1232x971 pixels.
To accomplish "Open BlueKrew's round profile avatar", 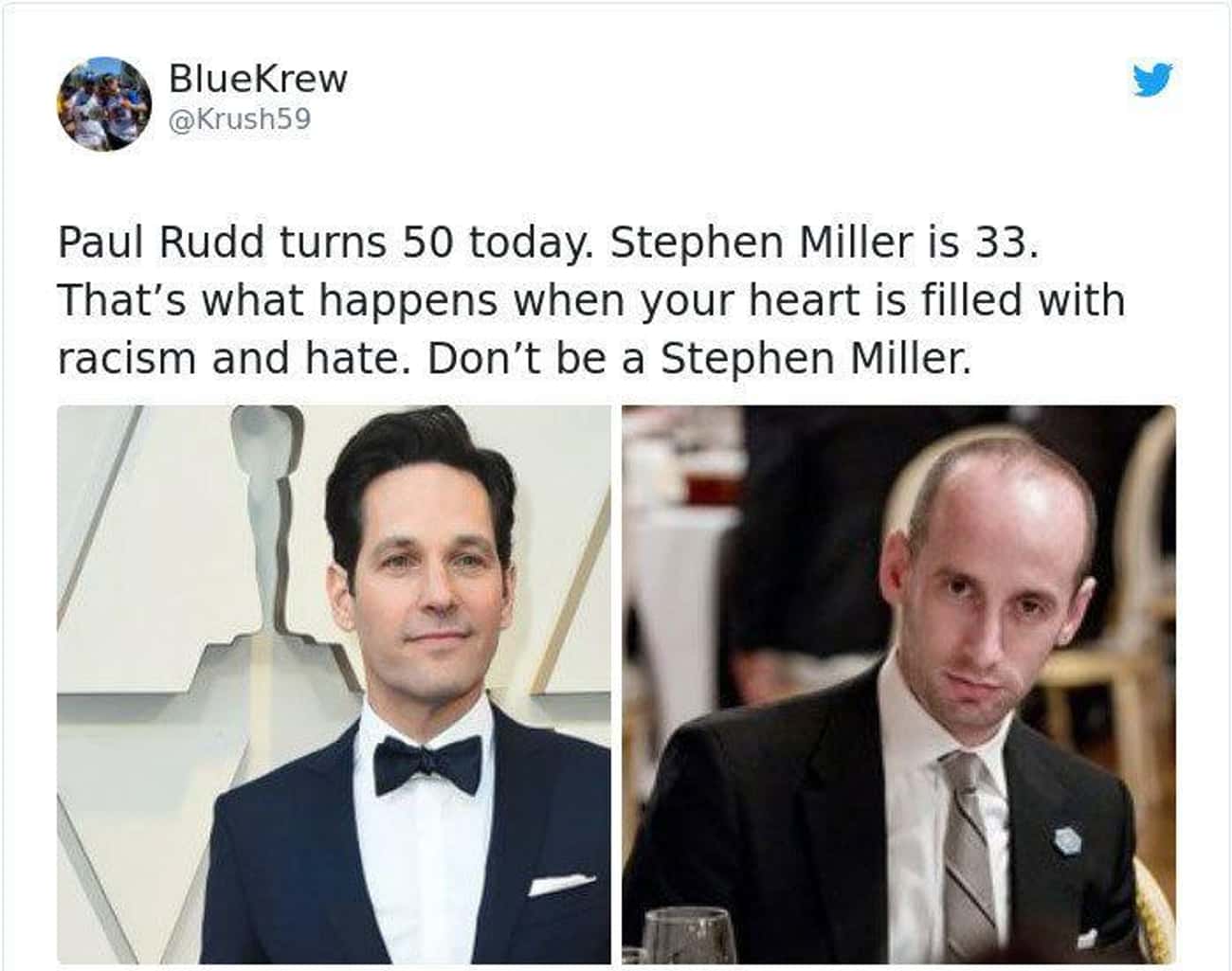I will coord(103,103).
